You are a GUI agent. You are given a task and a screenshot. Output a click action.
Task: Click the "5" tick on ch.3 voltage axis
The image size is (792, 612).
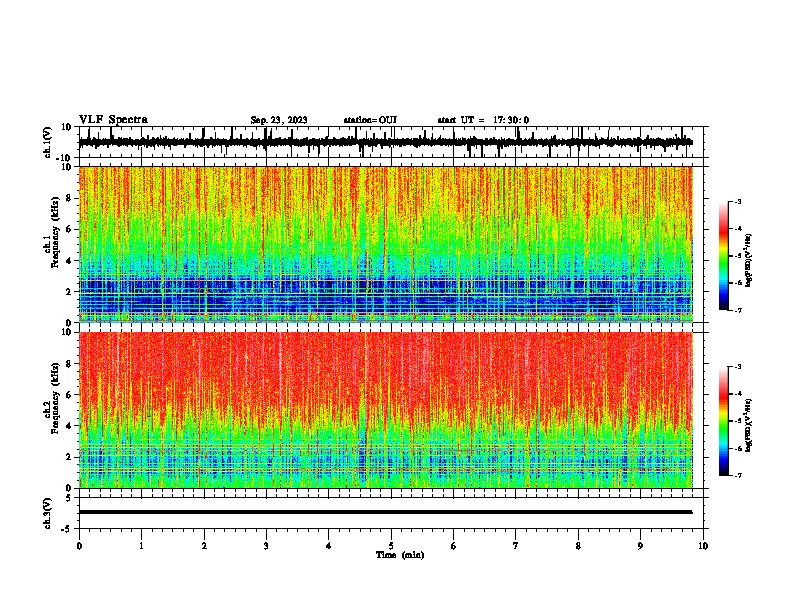tap(69, 497)
